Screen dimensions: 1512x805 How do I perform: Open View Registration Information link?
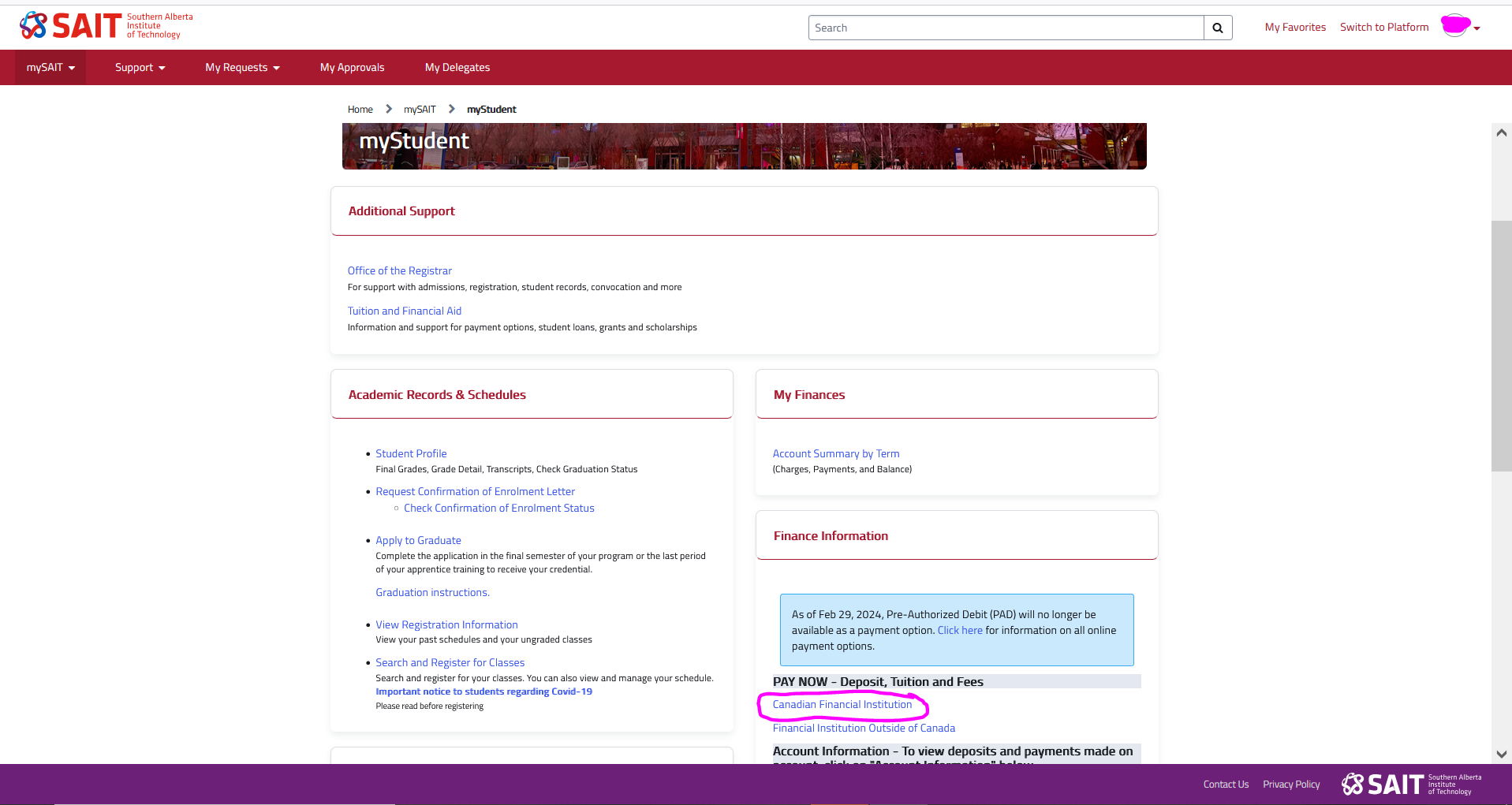tap(446, 624)
